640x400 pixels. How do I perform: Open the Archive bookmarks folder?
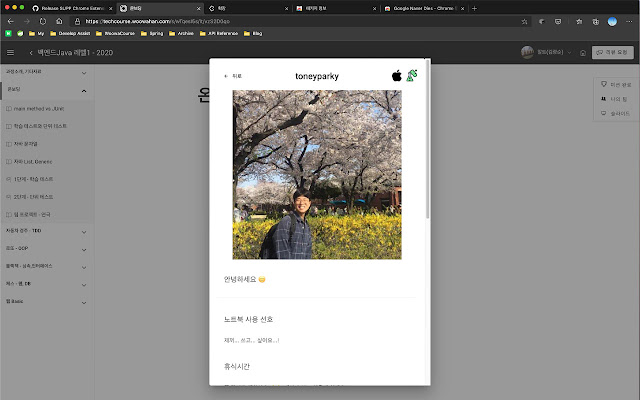click(181, 33)
